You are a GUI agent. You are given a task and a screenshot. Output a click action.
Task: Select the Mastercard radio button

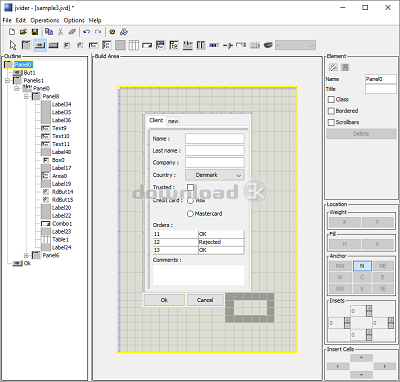190,213
